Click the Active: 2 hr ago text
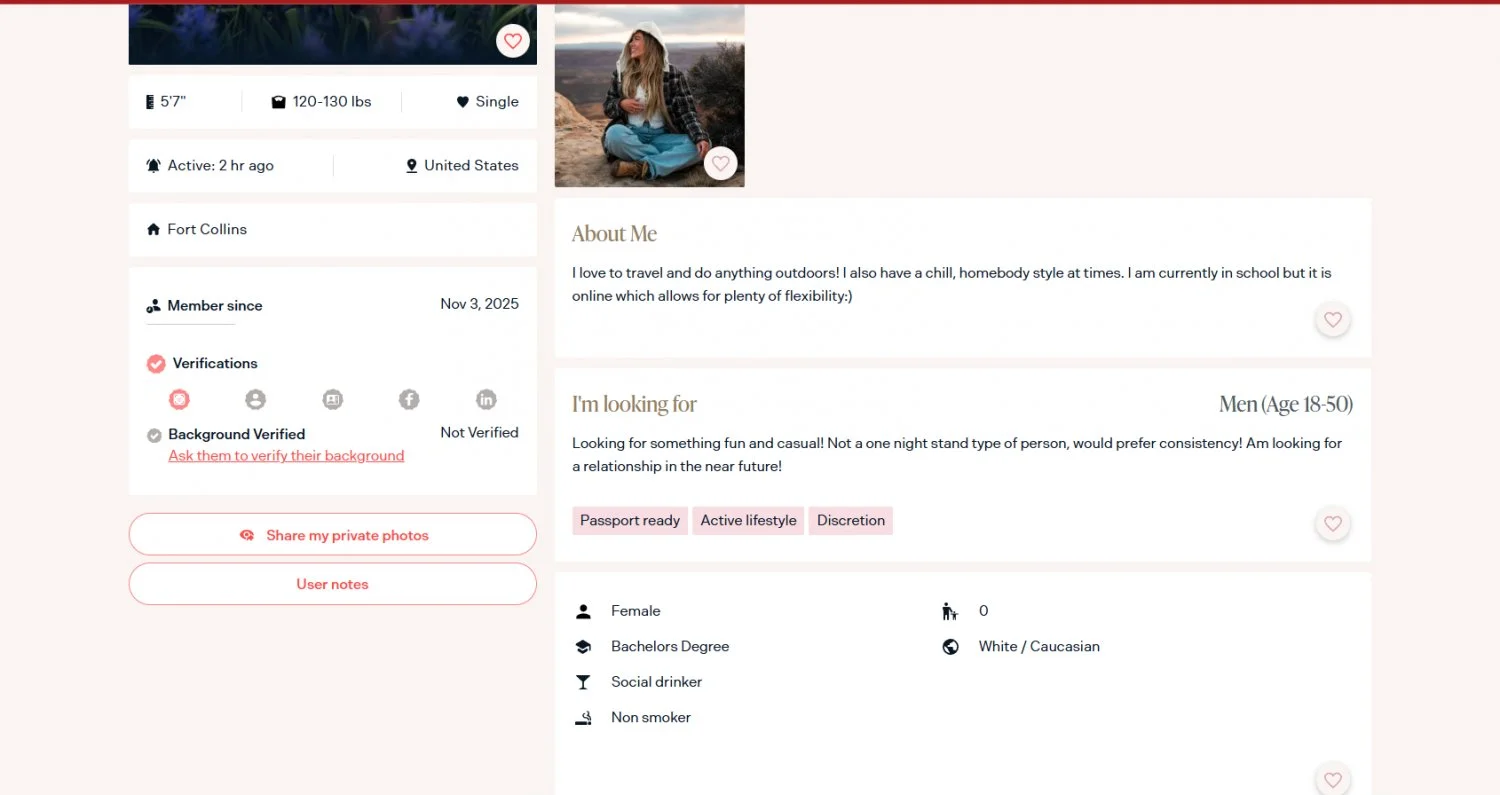1500x795 pixels. pos(221,166)
